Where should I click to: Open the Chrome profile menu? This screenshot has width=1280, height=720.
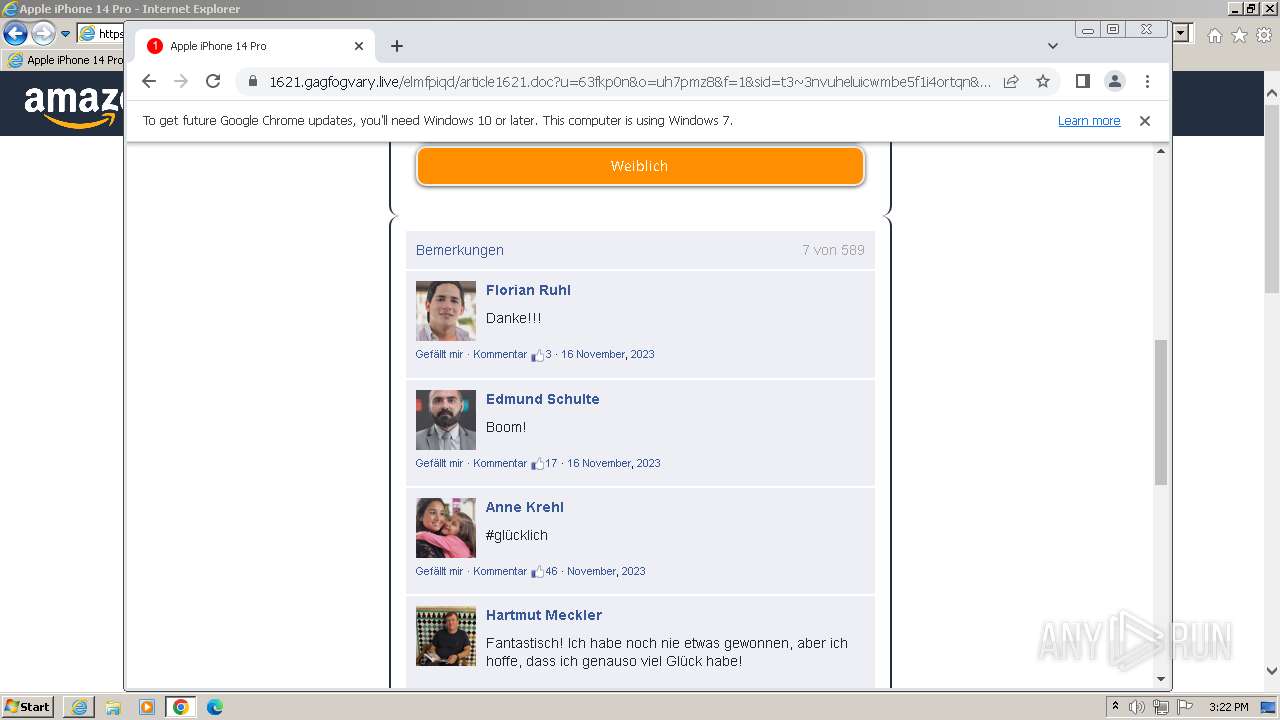click(x=1115, y=82)
